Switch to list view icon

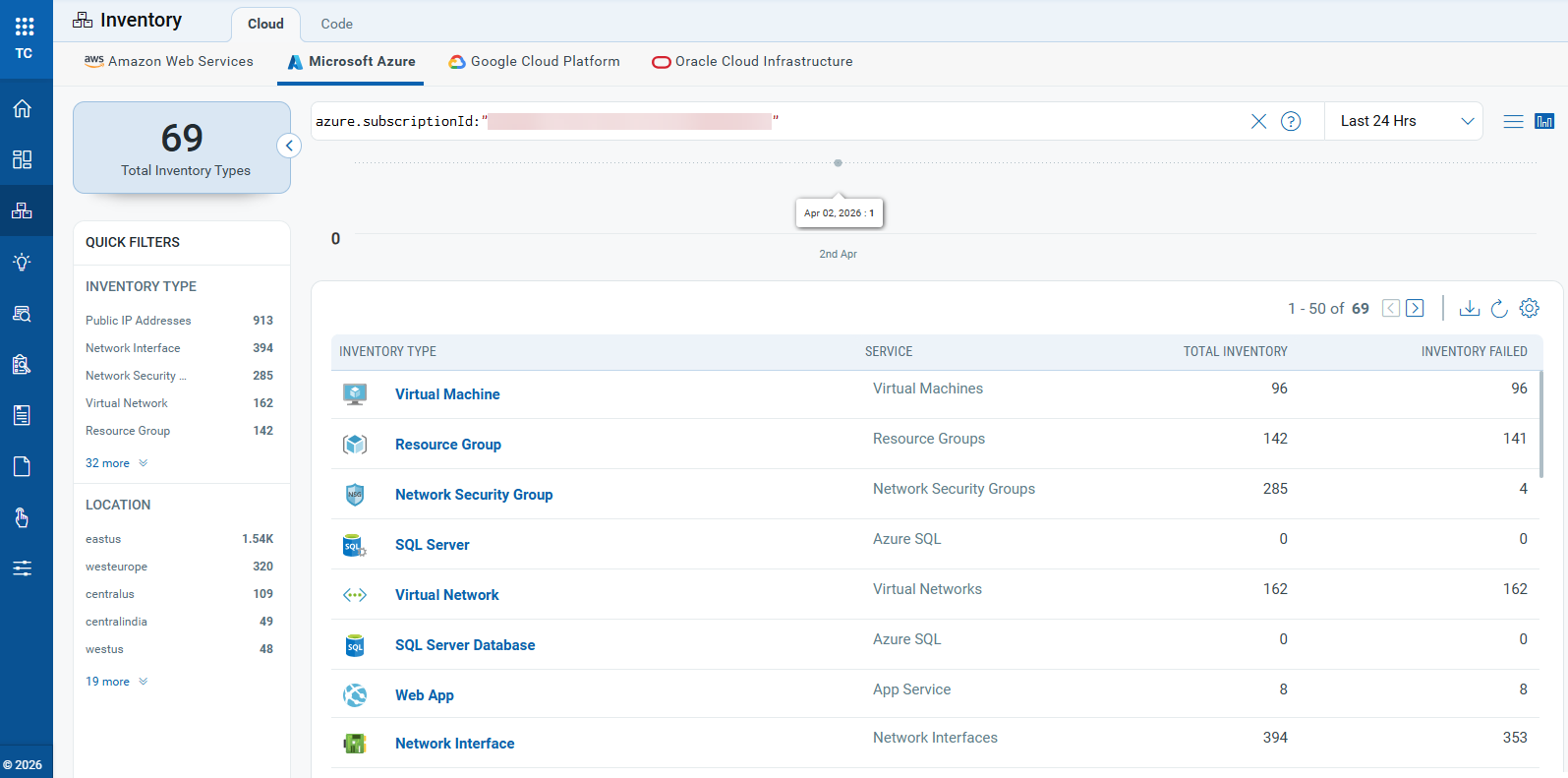(1514, 121)
